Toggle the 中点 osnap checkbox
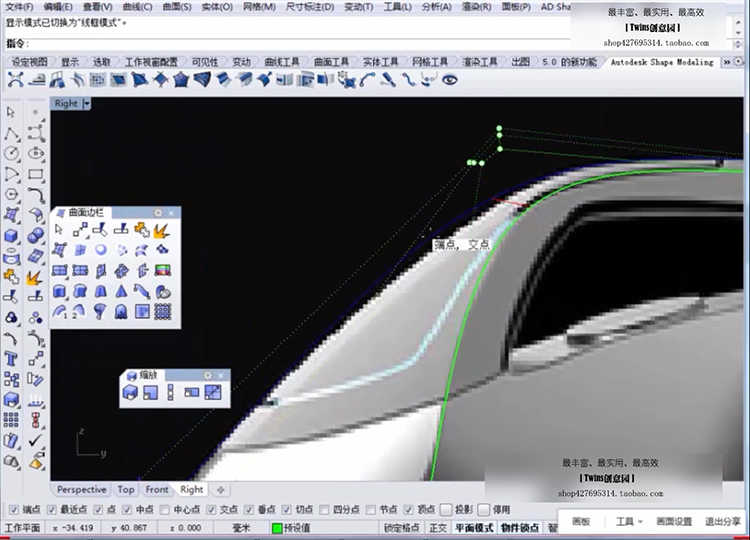750x540 pixels. 127,510
